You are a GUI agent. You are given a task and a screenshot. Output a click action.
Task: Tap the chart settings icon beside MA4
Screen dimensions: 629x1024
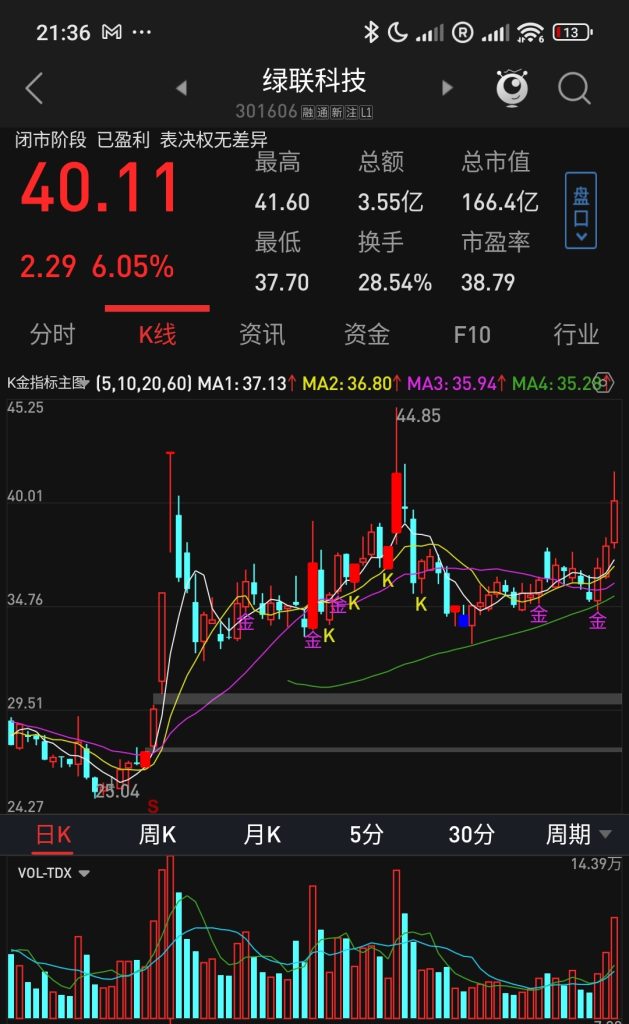[x=605, y=383]
